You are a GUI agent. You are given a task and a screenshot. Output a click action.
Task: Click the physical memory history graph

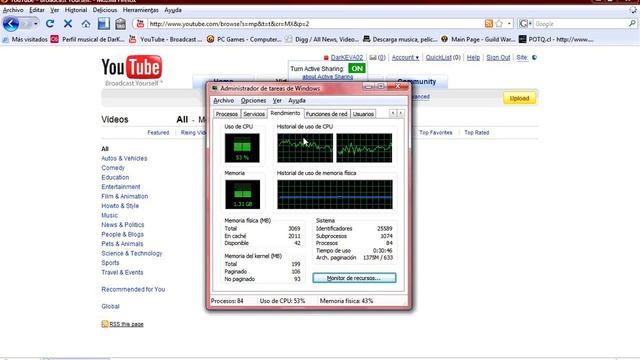[x=335, y=194]
